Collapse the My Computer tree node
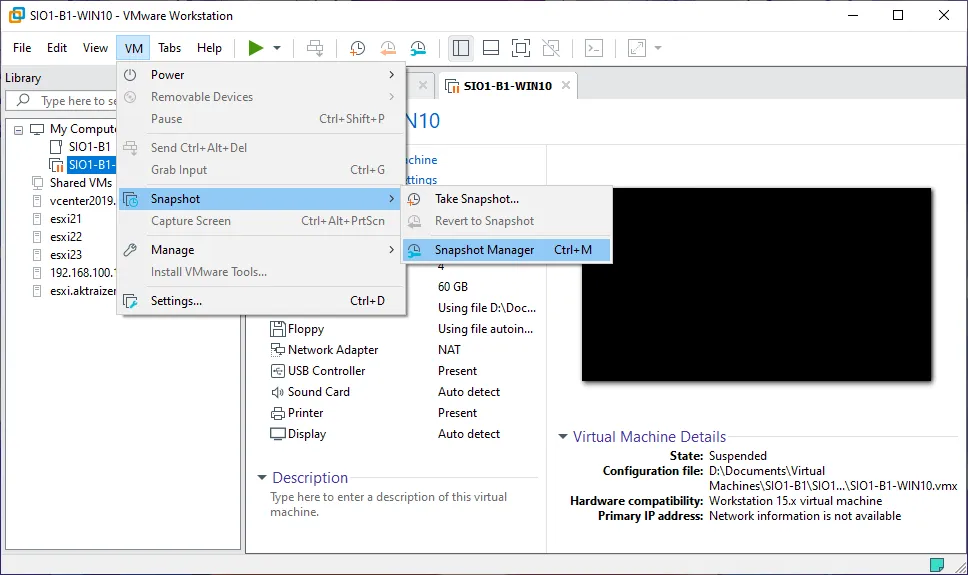The height and width of the screenshot is (575, 968). click(x=19, y=129)
